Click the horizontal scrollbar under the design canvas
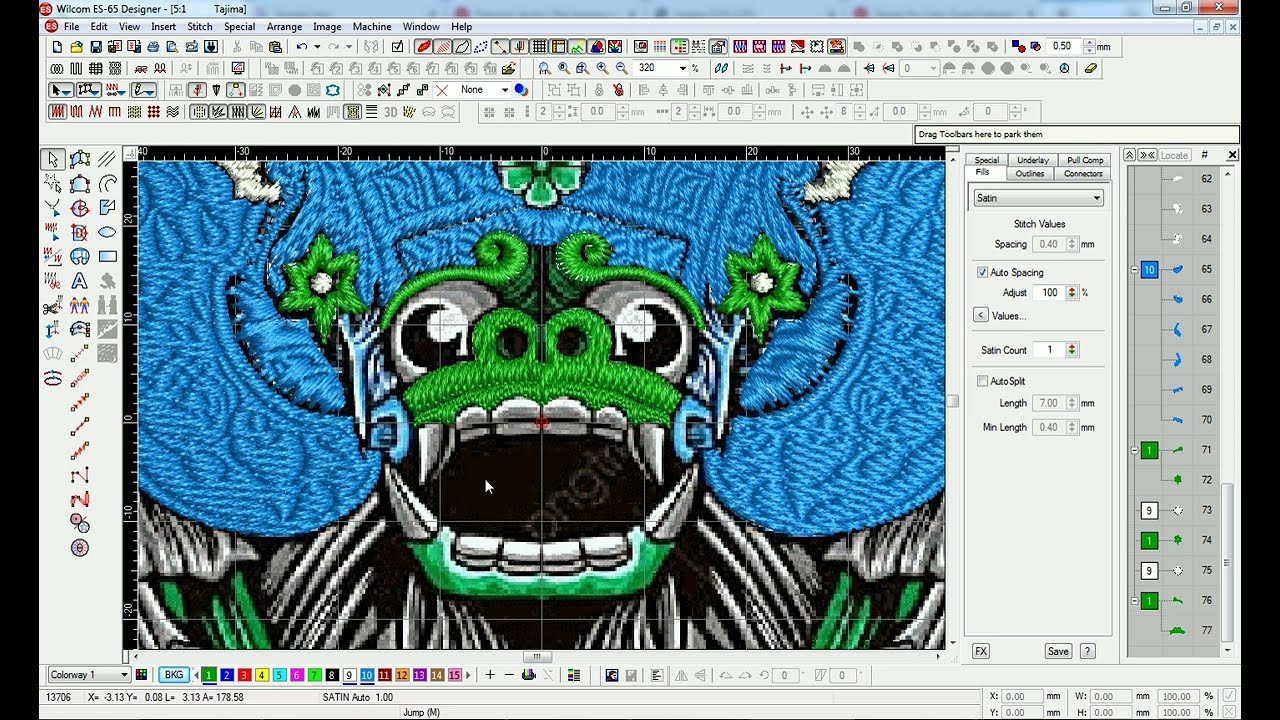 537,657
